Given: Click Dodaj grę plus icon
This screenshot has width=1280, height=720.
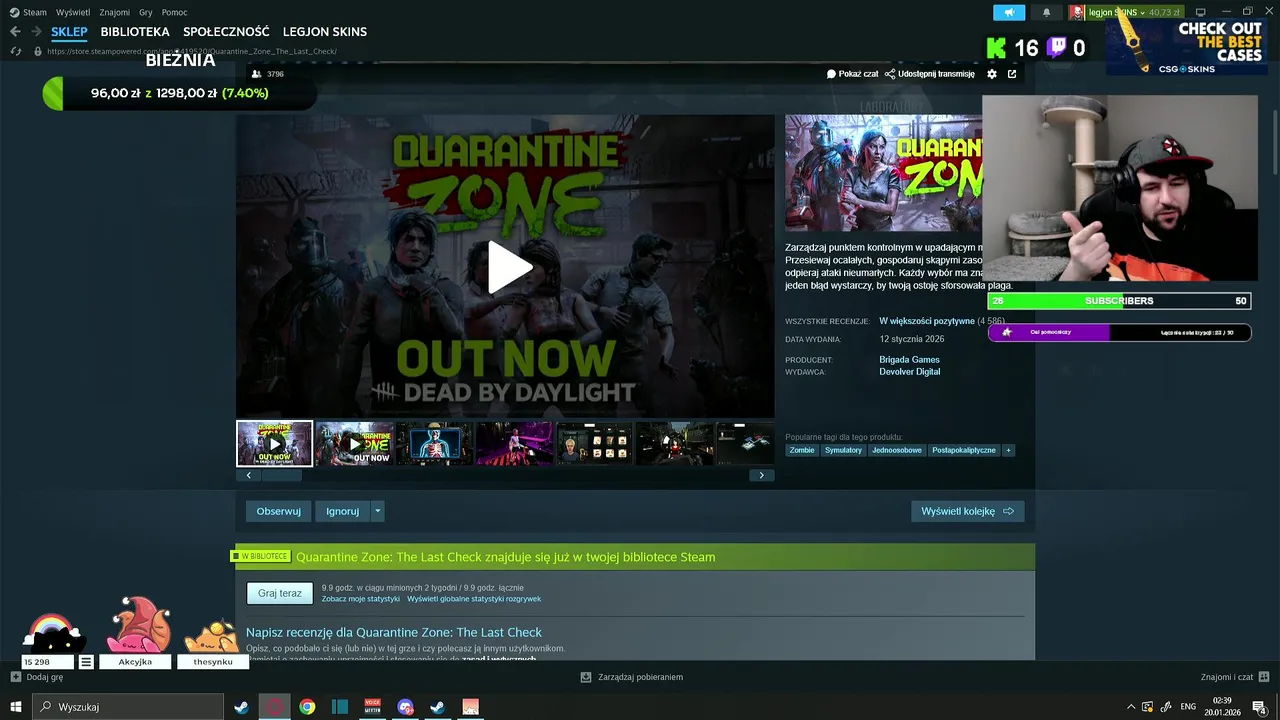Looking at the screenshot, I should (15, 677).
